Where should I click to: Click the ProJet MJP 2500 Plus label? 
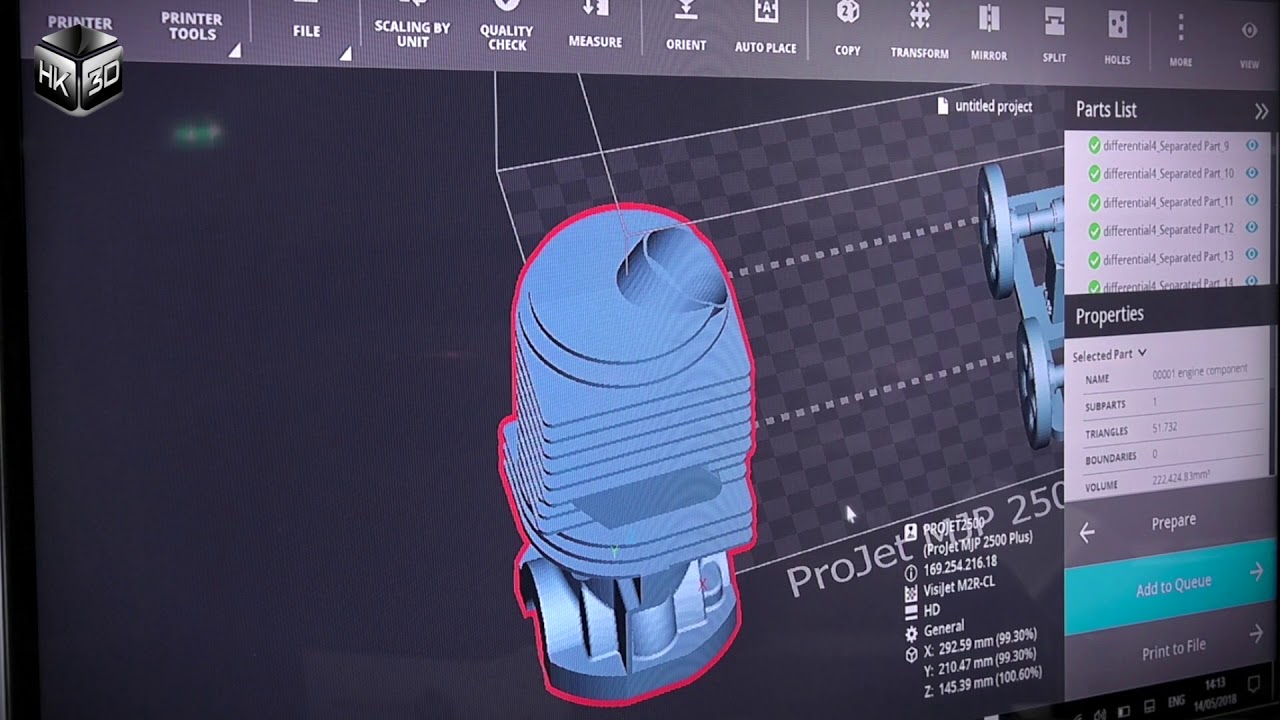point(977,546)
